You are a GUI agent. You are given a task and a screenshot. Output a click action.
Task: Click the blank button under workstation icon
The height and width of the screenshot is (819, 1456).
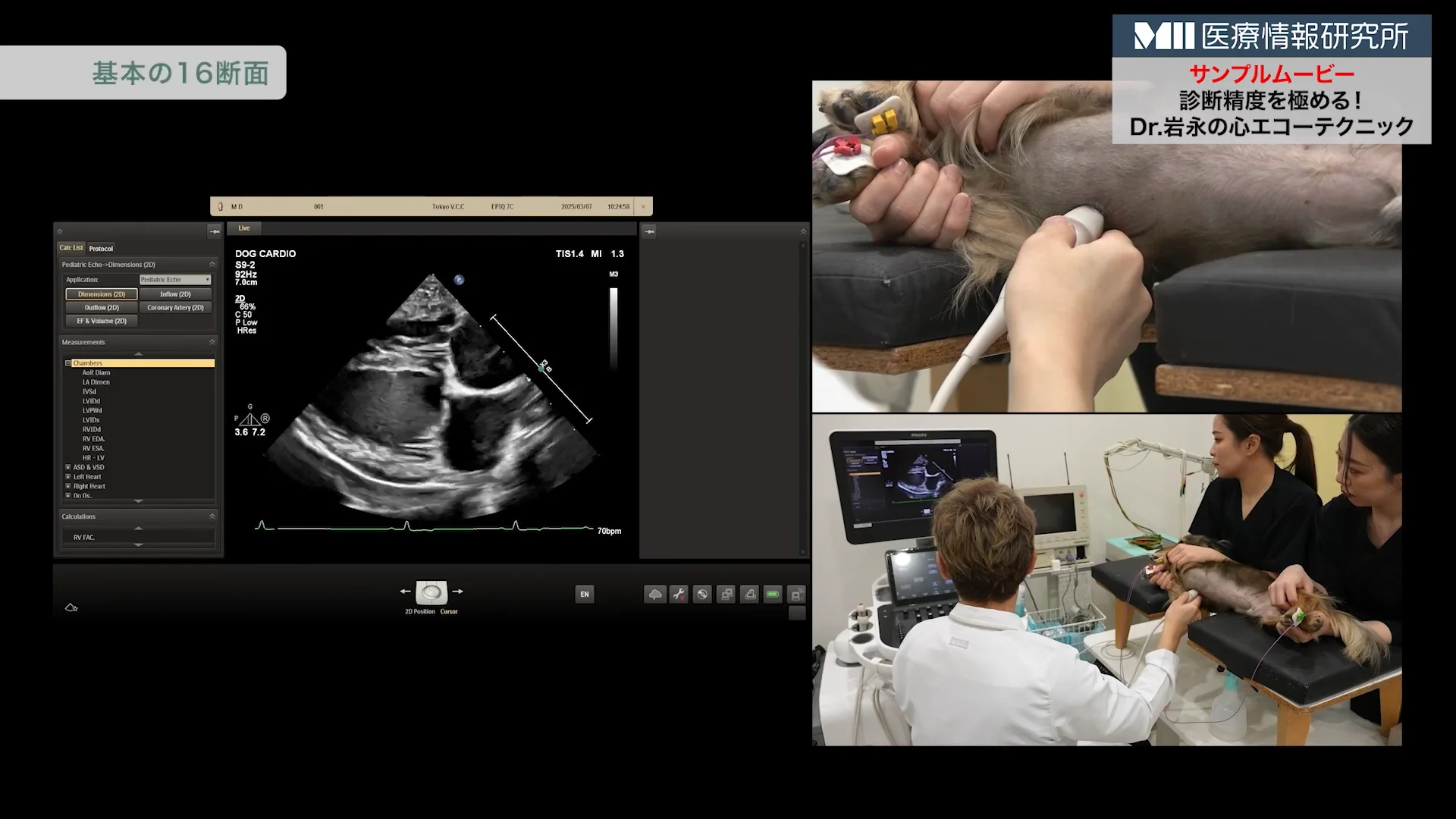[796, 613]
